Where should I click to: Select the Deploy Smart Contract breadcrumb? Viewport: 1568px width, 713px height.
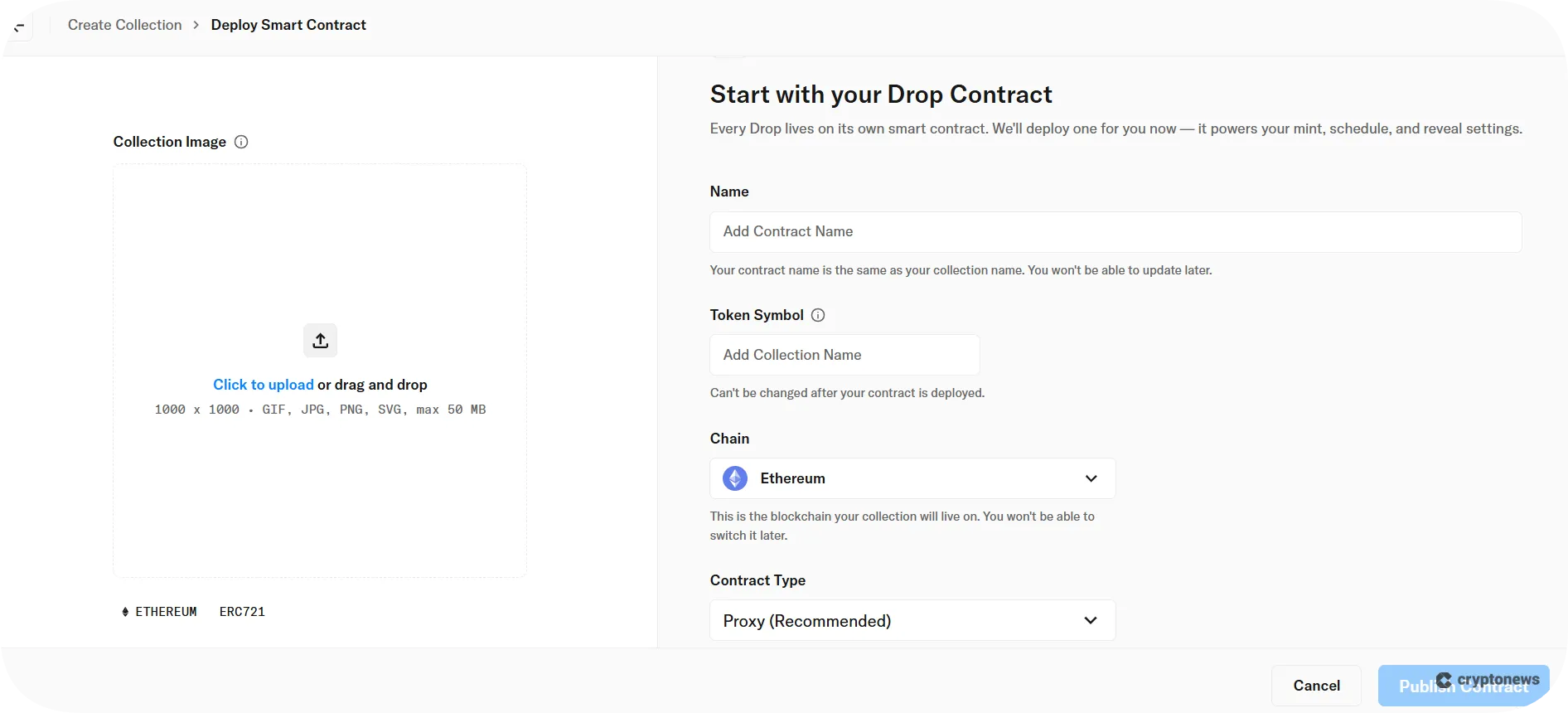288,25
